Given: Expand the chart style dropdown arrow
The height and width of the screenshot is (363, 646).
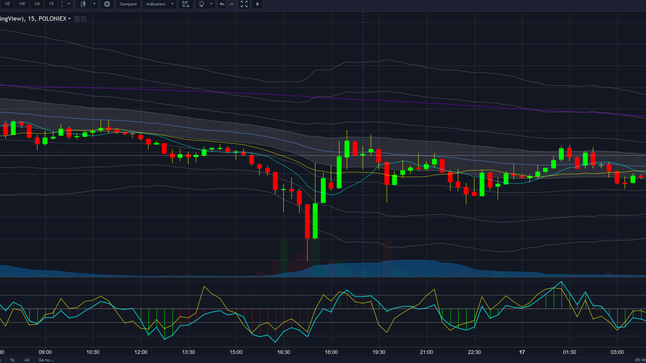Looking at the screenshot, I should pyautogui.click(x=94, y=4).
